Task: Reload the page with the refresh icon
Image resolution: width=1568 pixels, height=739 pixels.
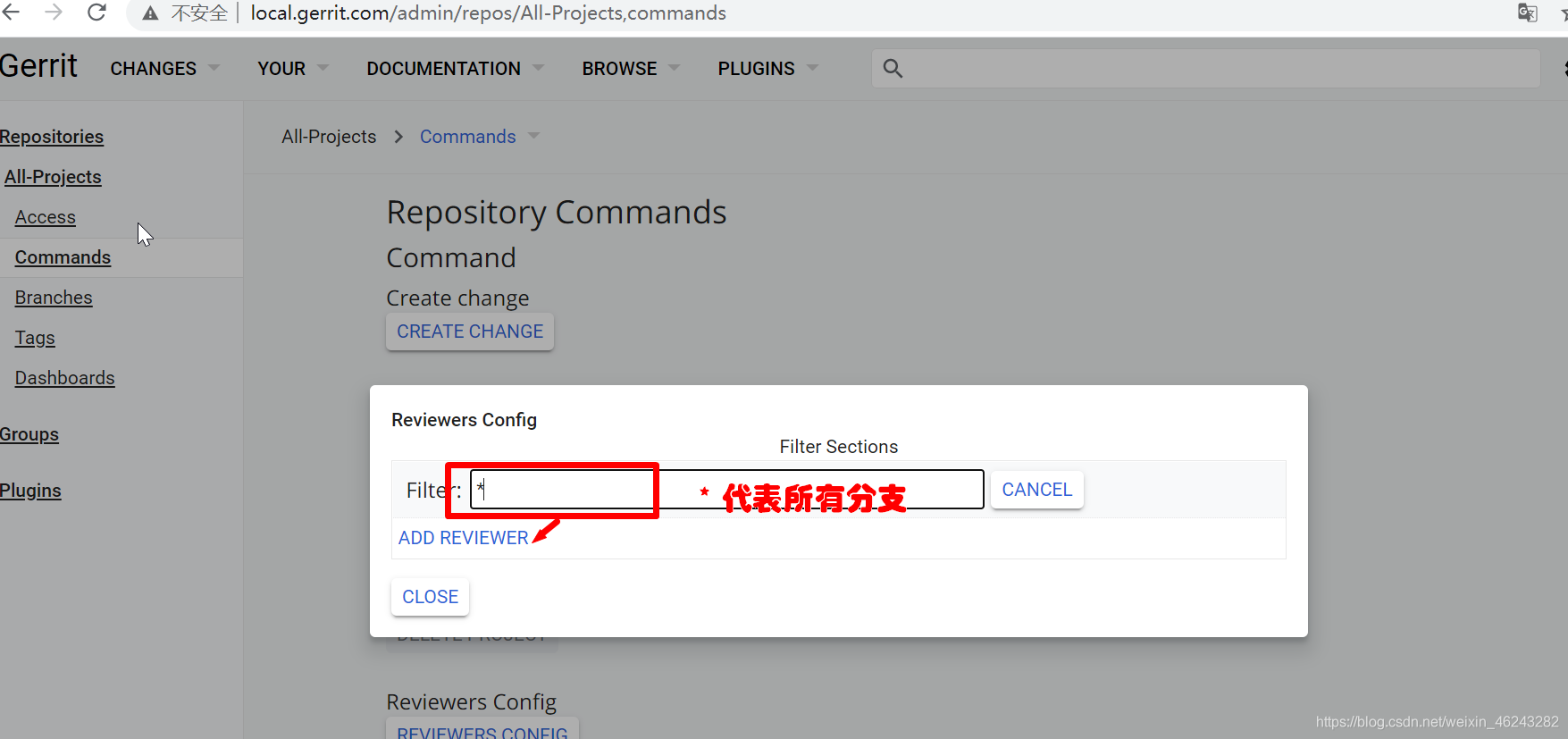Action: 96,13
